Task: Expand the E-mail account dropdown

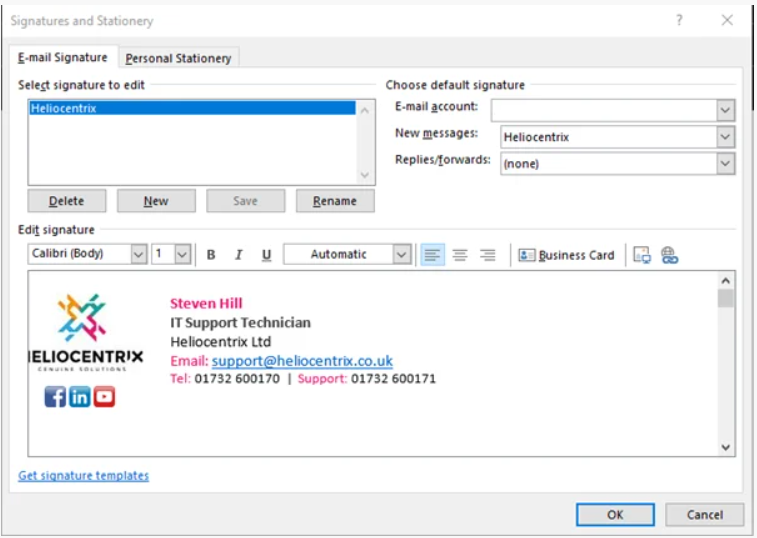Action: tap(725, 110)
